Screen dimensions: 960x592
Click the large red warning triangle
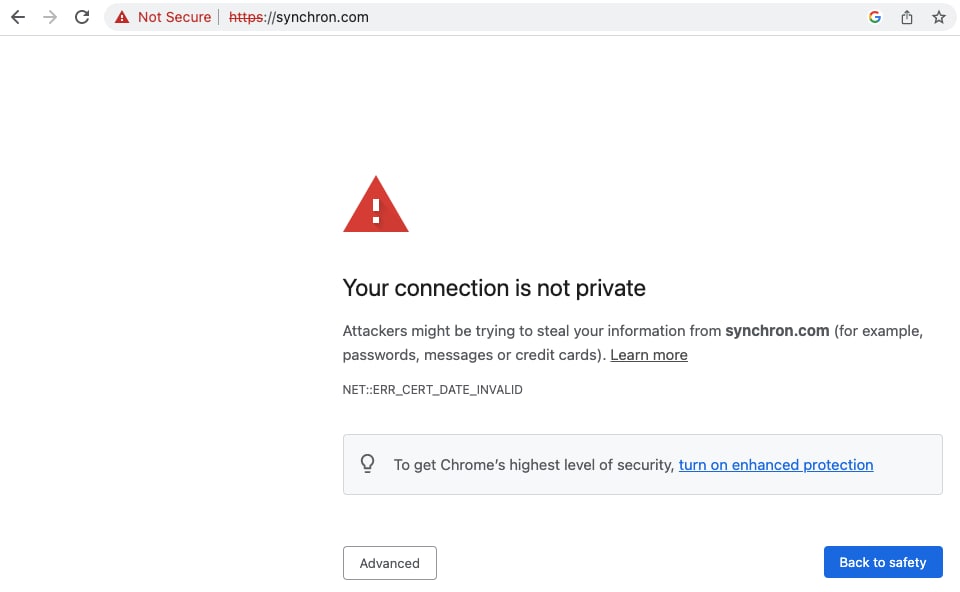pyautogui.click(x=376, y=205)
